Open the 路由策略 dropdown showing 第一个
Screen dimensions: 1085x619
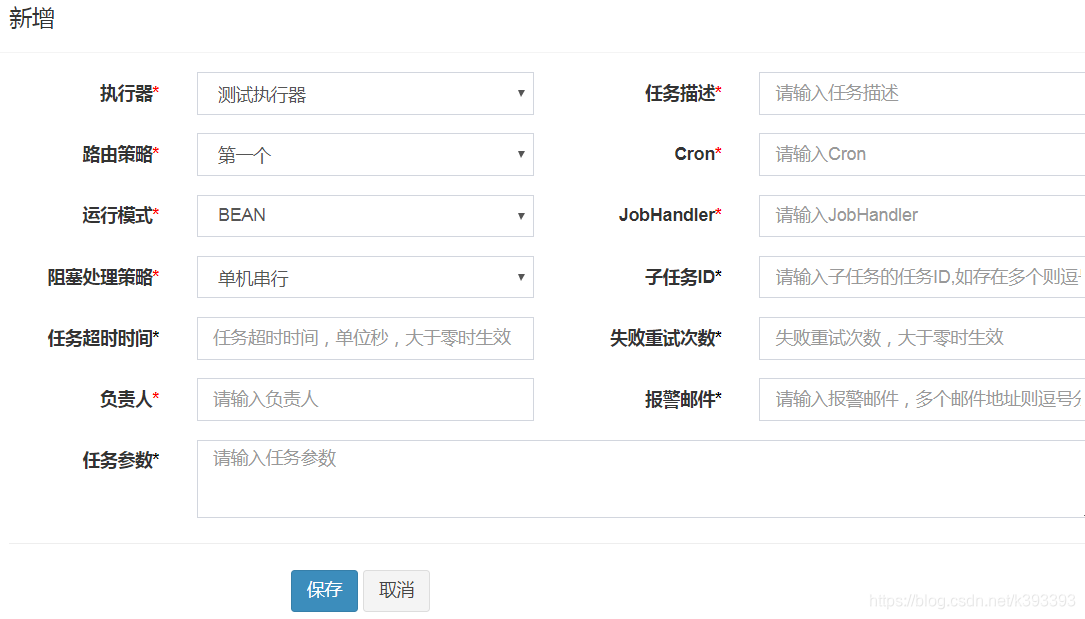(x=365, y=154)
